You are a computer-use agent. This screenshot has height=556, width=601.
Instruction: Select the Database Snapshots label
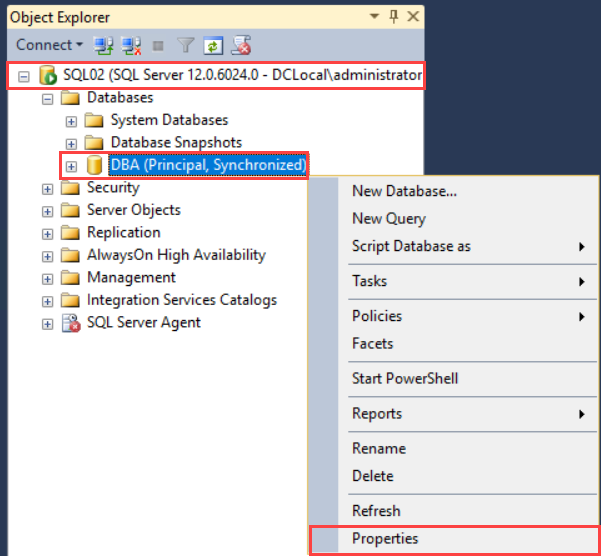coord(176,143)
